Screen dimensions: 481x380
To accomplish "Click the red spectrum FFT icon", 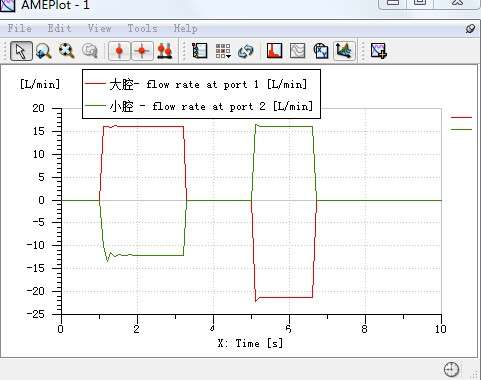I will (x=274, y=51).
